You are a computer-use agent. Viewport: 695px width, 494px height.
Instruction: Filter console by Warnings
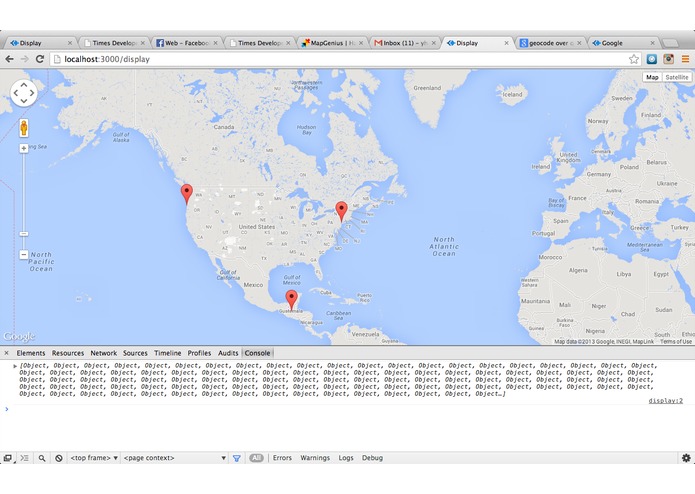point(315,458)
